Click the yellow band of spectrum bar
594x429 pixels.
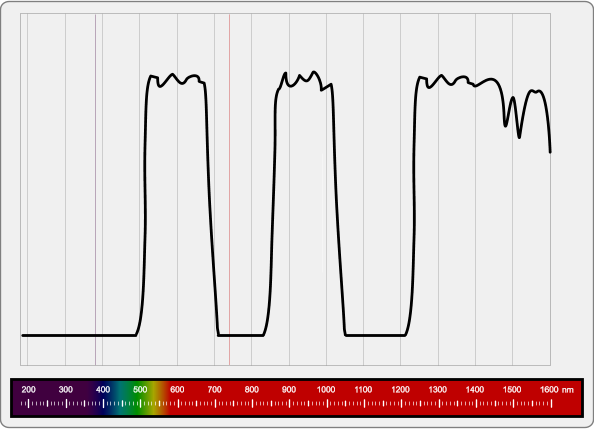point(156,398)
